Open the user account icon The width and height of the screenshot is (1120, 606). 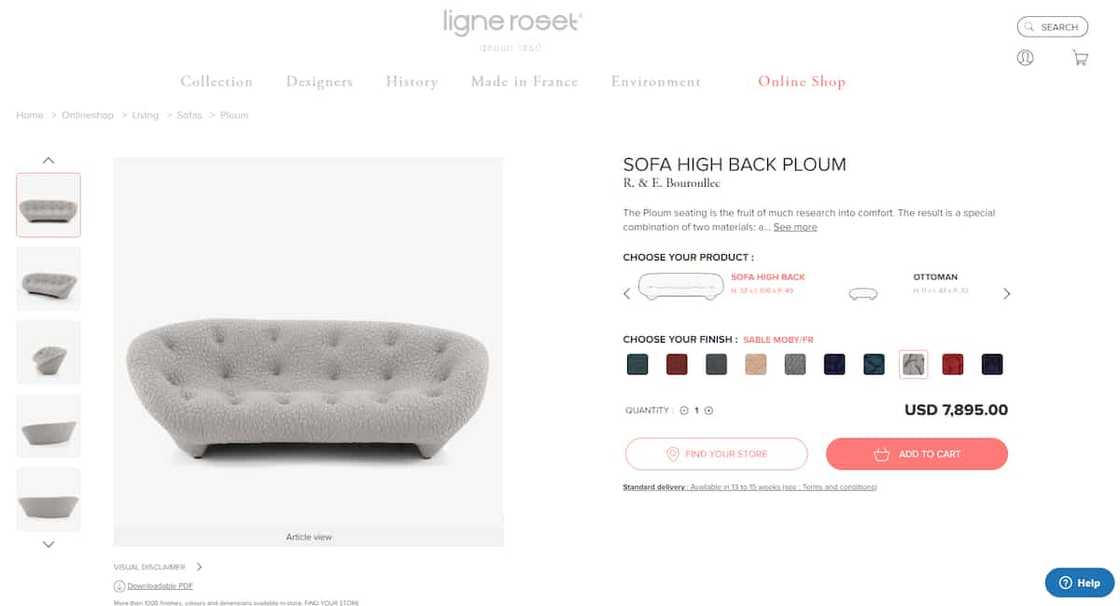[1025, 58]
